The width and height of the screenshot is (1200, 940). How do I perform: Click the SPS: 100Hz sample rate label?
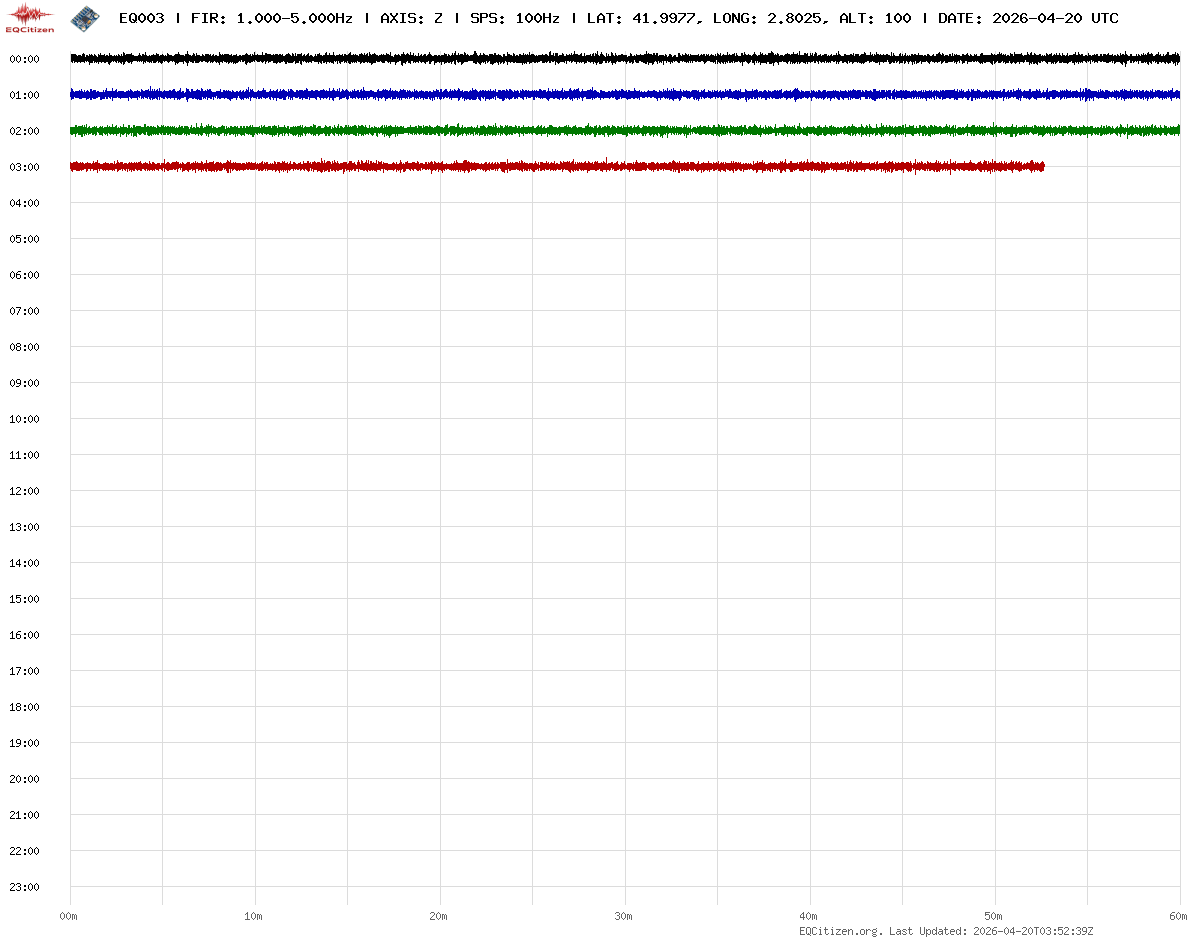click(x=514, y=19)
